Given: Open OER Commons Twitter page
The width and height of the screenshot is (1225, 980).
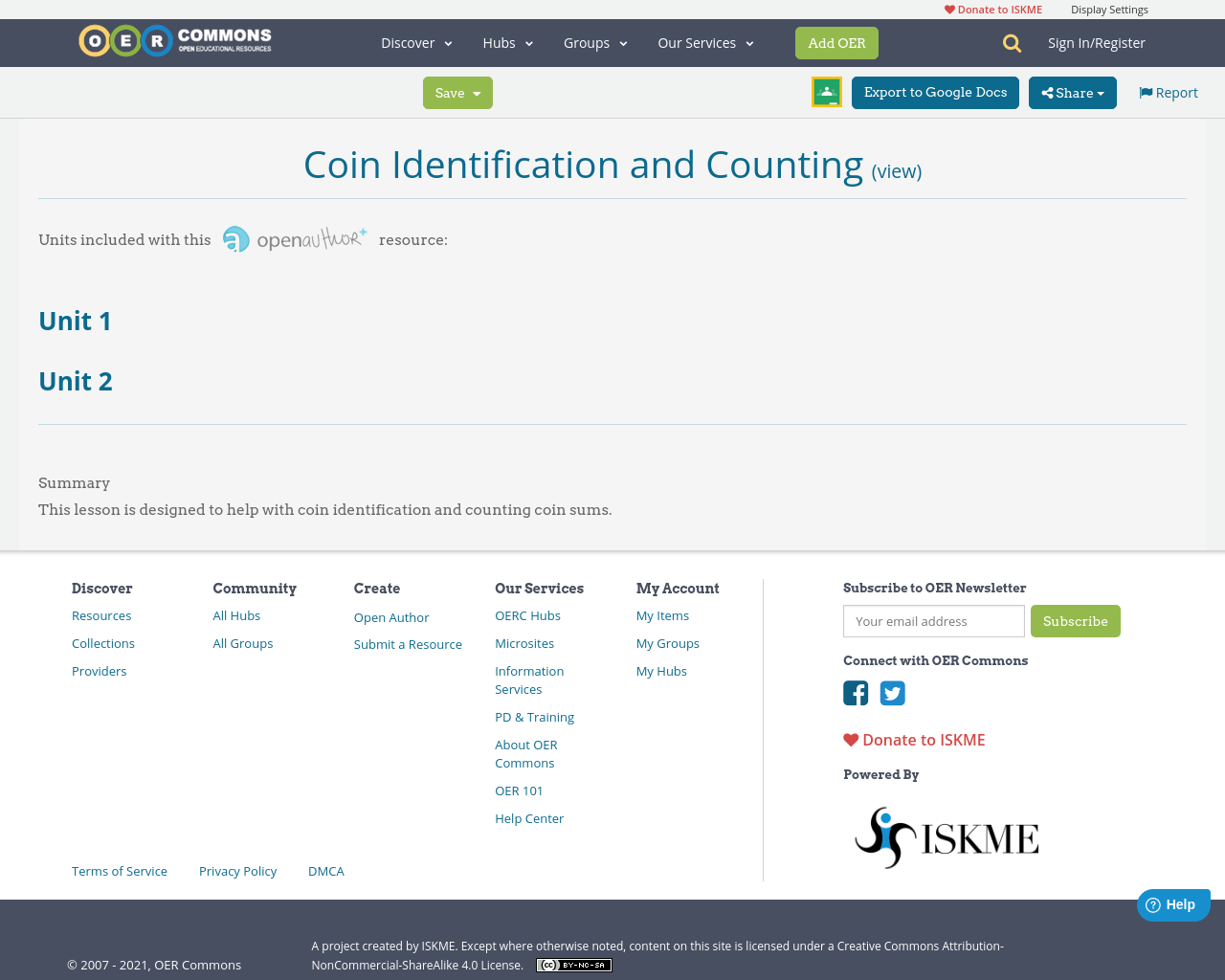Looking at the screenshot, I should [x=892, y=691].
